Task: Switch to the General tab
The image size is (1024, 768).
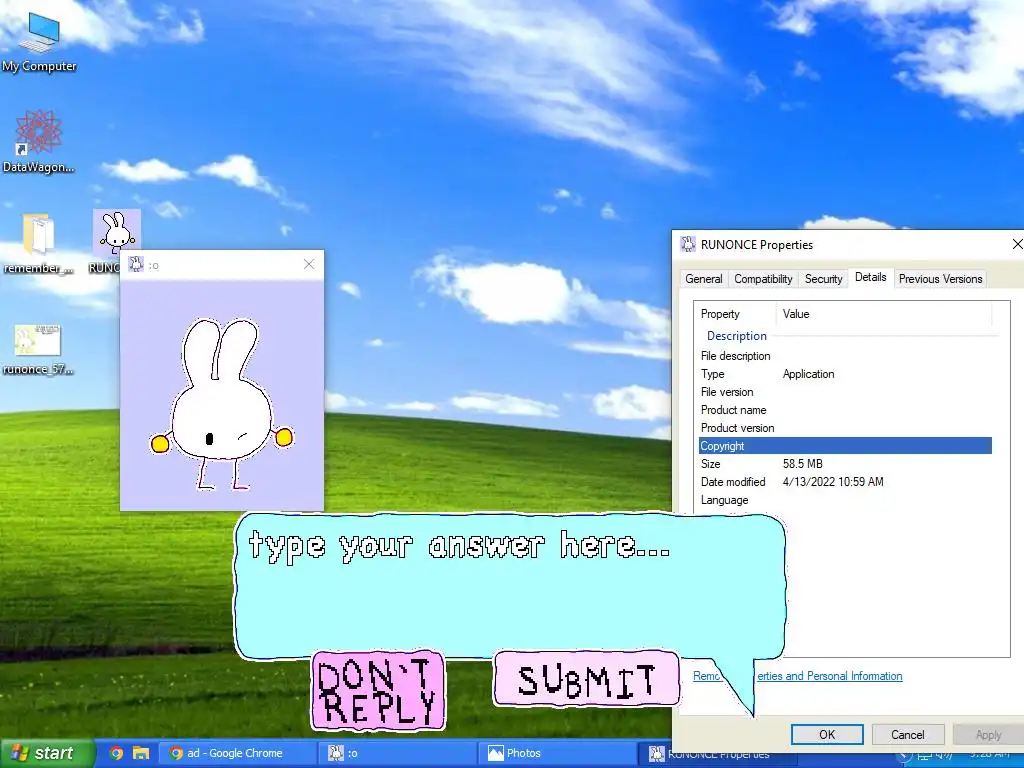Action: pos(703,279)
